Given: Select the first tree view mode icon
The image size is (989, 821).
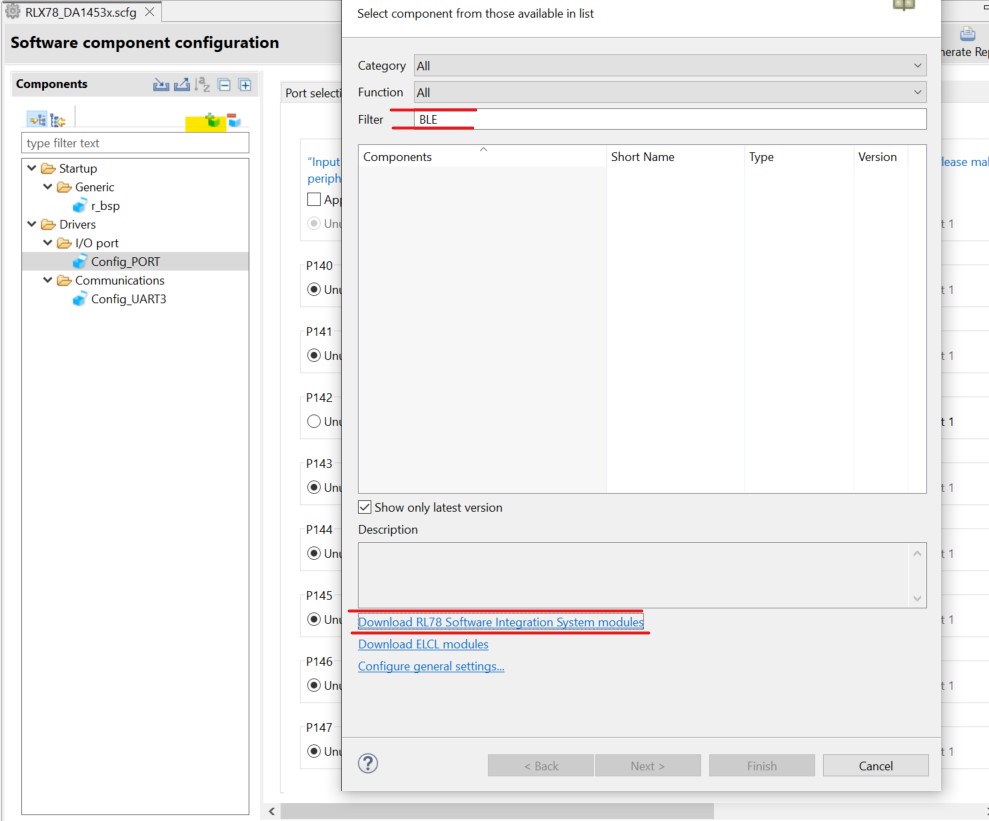Looking at the screenshot, I should [x=37, y=119].
